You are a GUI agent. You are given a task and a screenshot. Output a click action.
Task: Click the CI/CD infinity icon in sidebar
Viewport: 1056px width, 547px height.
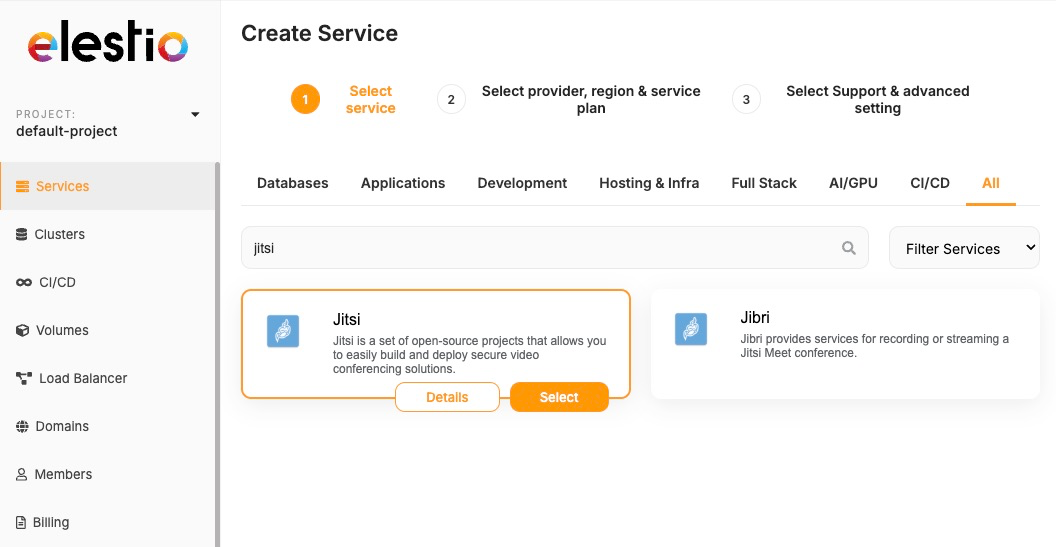(x=24, y=282)
